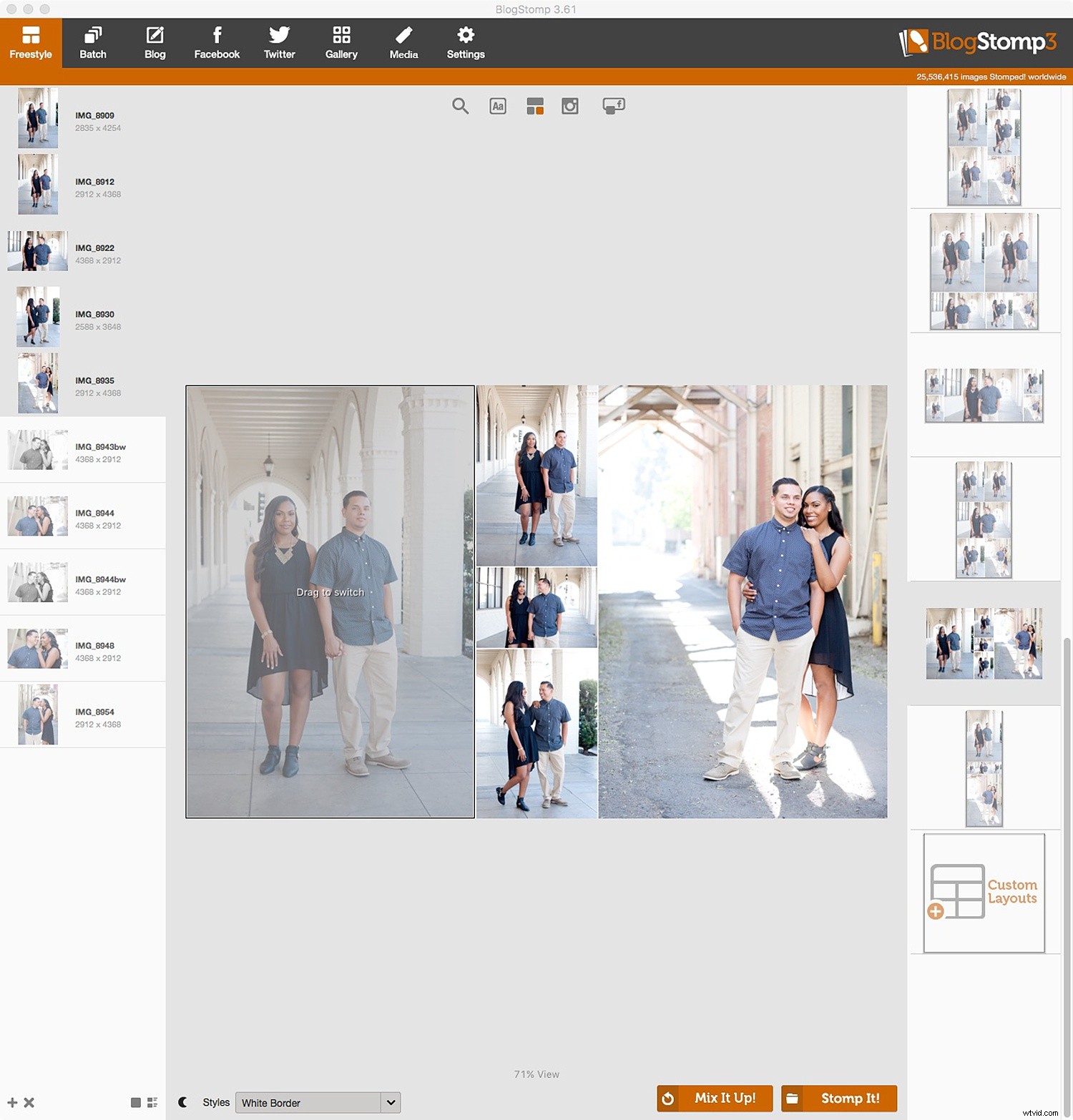Toggle the grid view in image list
Viewport: 1073px width, 1120px height.
(135, 1103)
